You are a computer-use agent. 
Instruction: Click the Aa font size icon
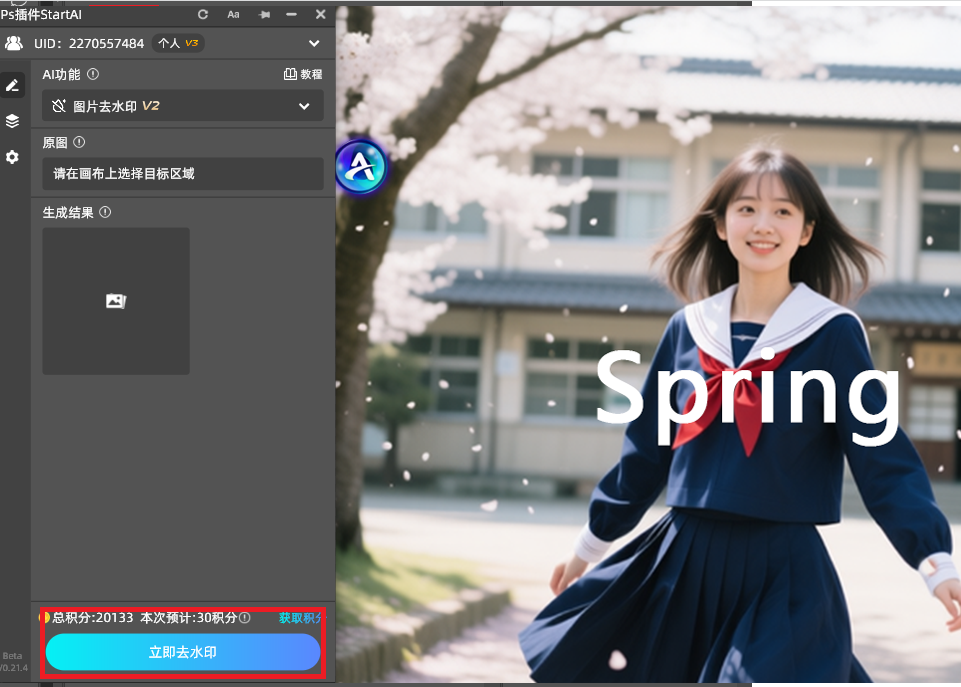tap(233, 14)
